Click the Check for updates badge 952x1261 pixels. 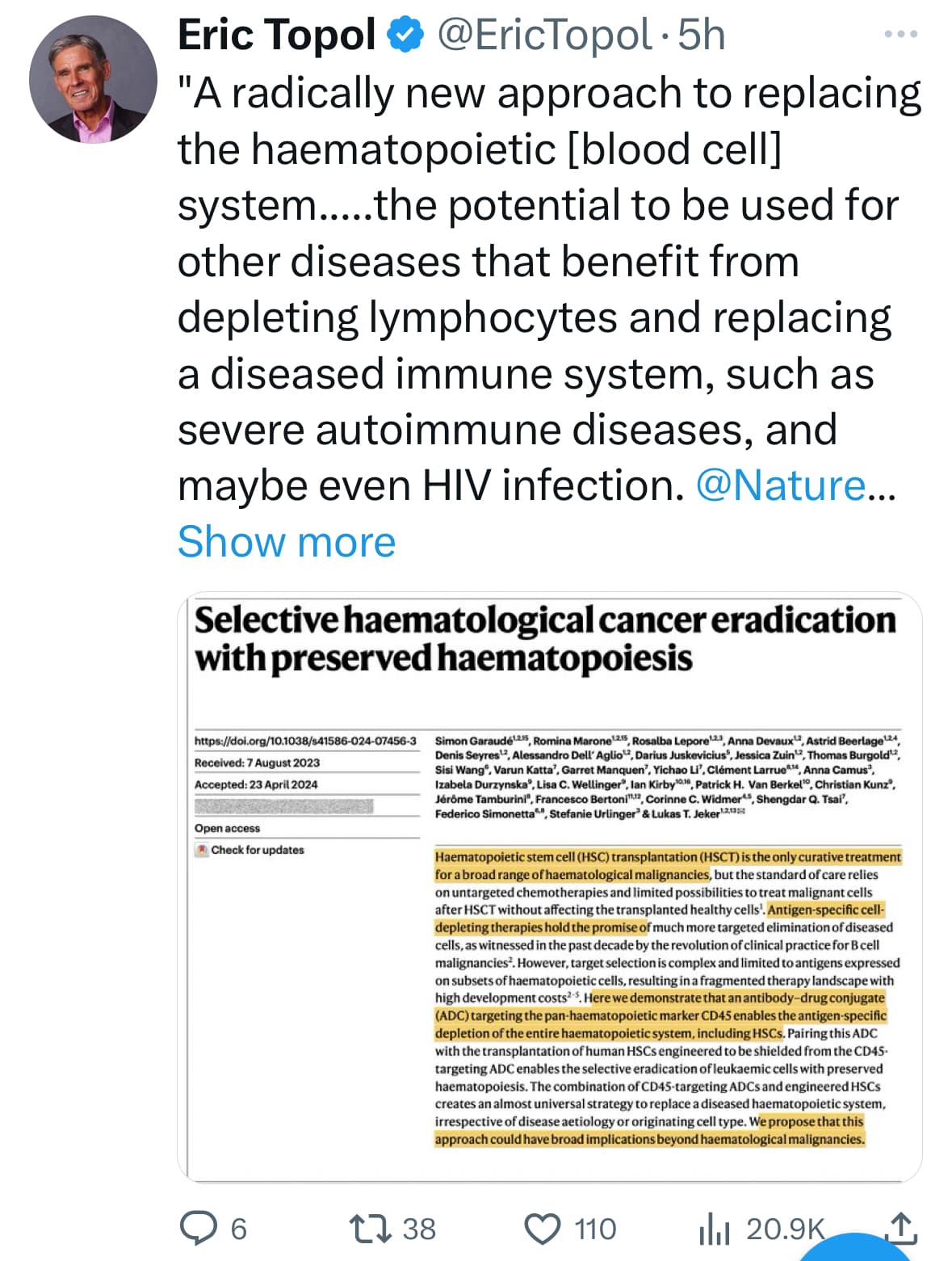(x=250, y=850)
